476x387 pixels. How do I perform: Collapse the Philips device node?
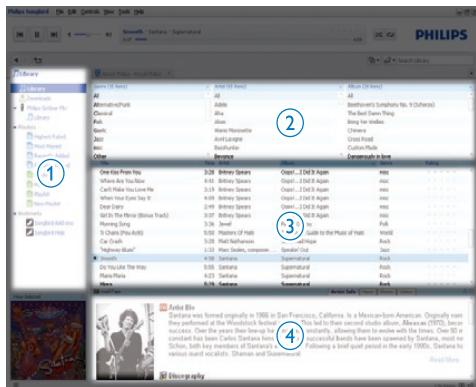click(x=15, y=108)
